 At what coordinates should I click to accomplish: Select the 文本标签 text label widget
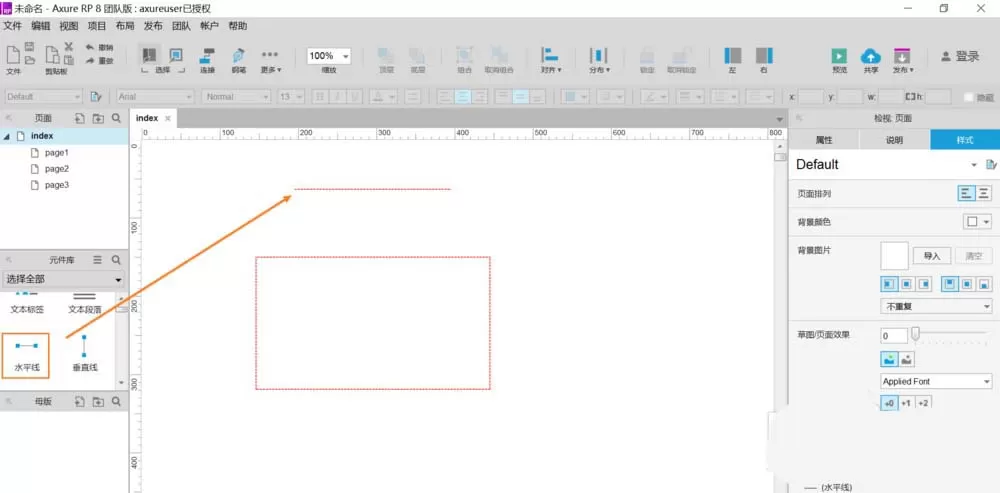tap(27, 304)
